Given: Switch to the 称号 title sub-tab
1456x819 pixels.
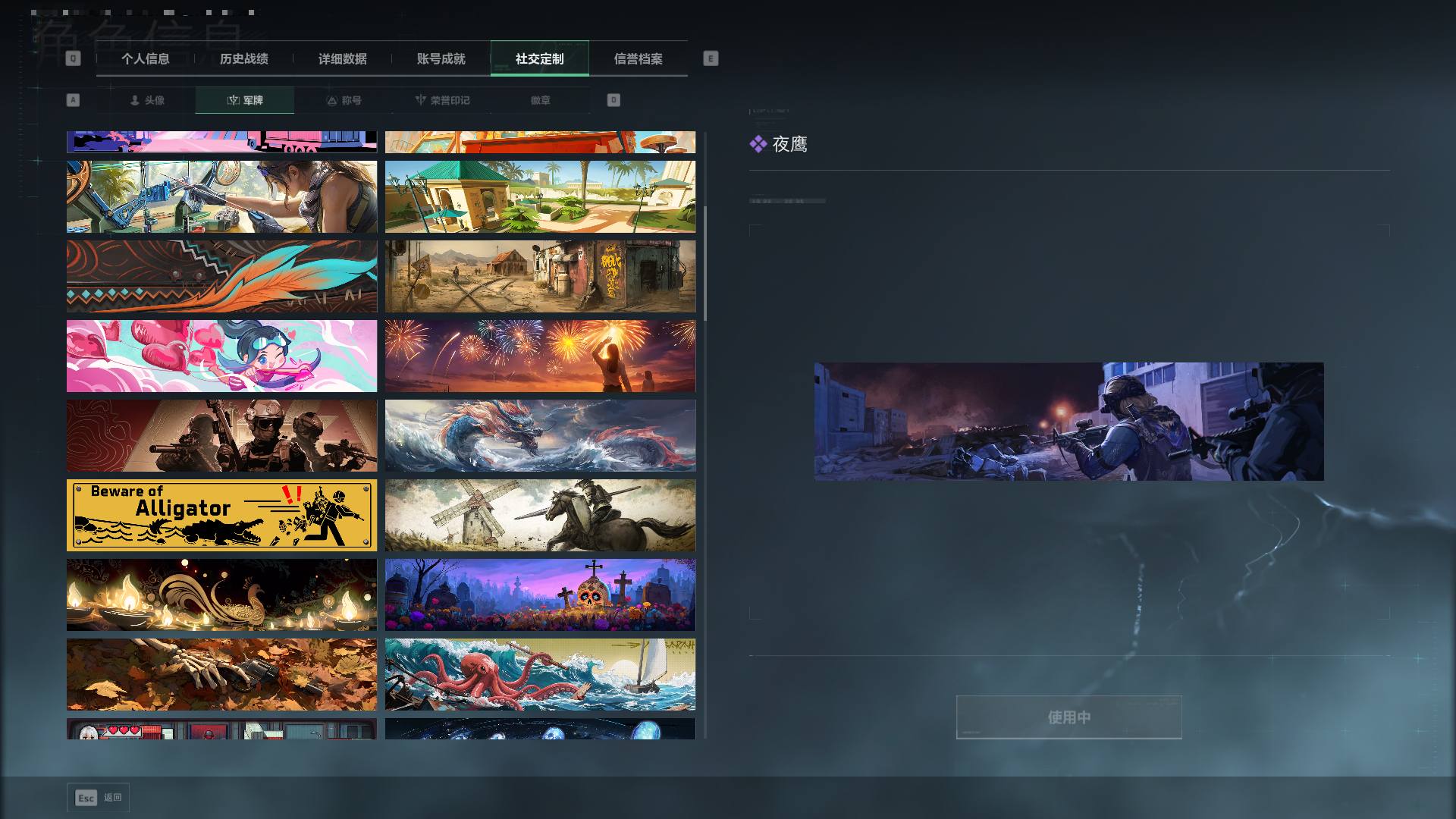Looking at the screenshot, I should (344, 100).
